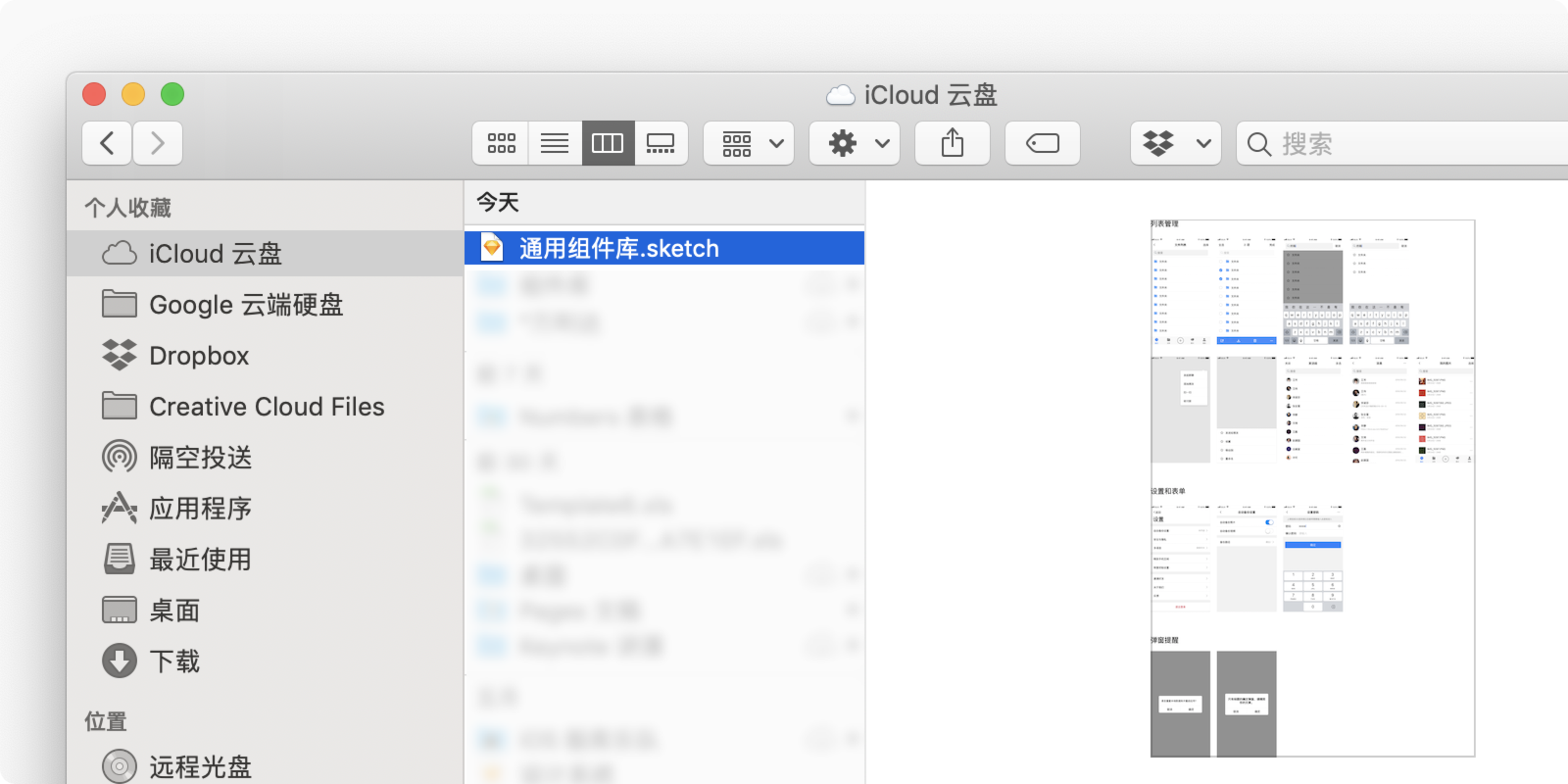Switch to icon grid view
This screenshot has width=1568, height=784.
tap(501, 144)
